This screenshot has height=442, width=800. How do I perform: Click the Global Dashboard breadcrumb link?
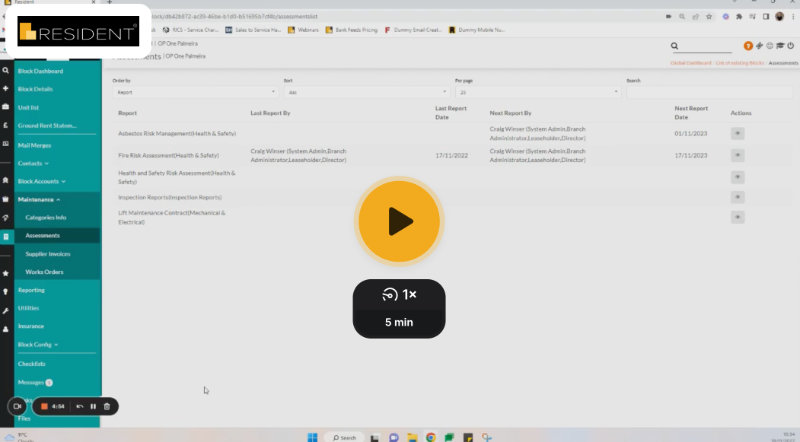[x=692, y=63]
